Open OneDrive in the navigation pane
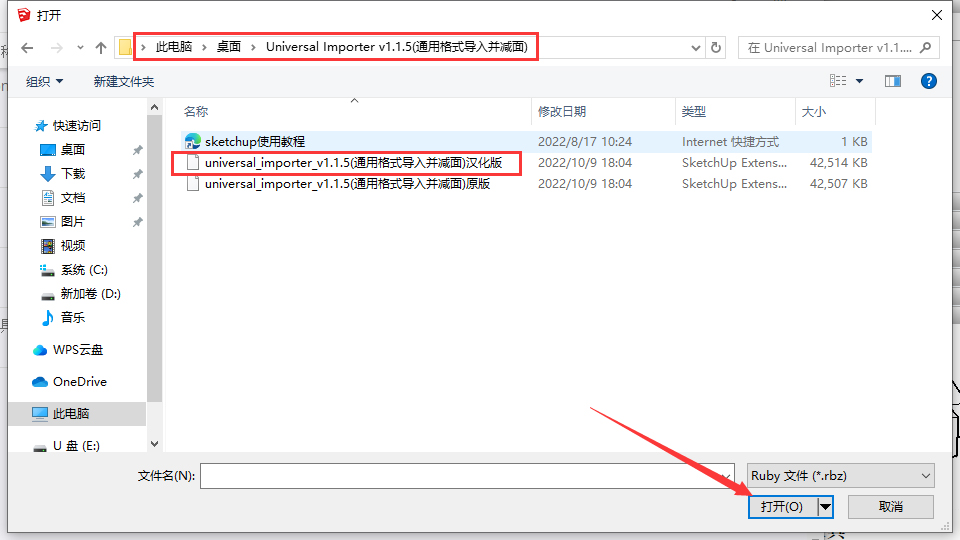960x540 pixels. 69,382
